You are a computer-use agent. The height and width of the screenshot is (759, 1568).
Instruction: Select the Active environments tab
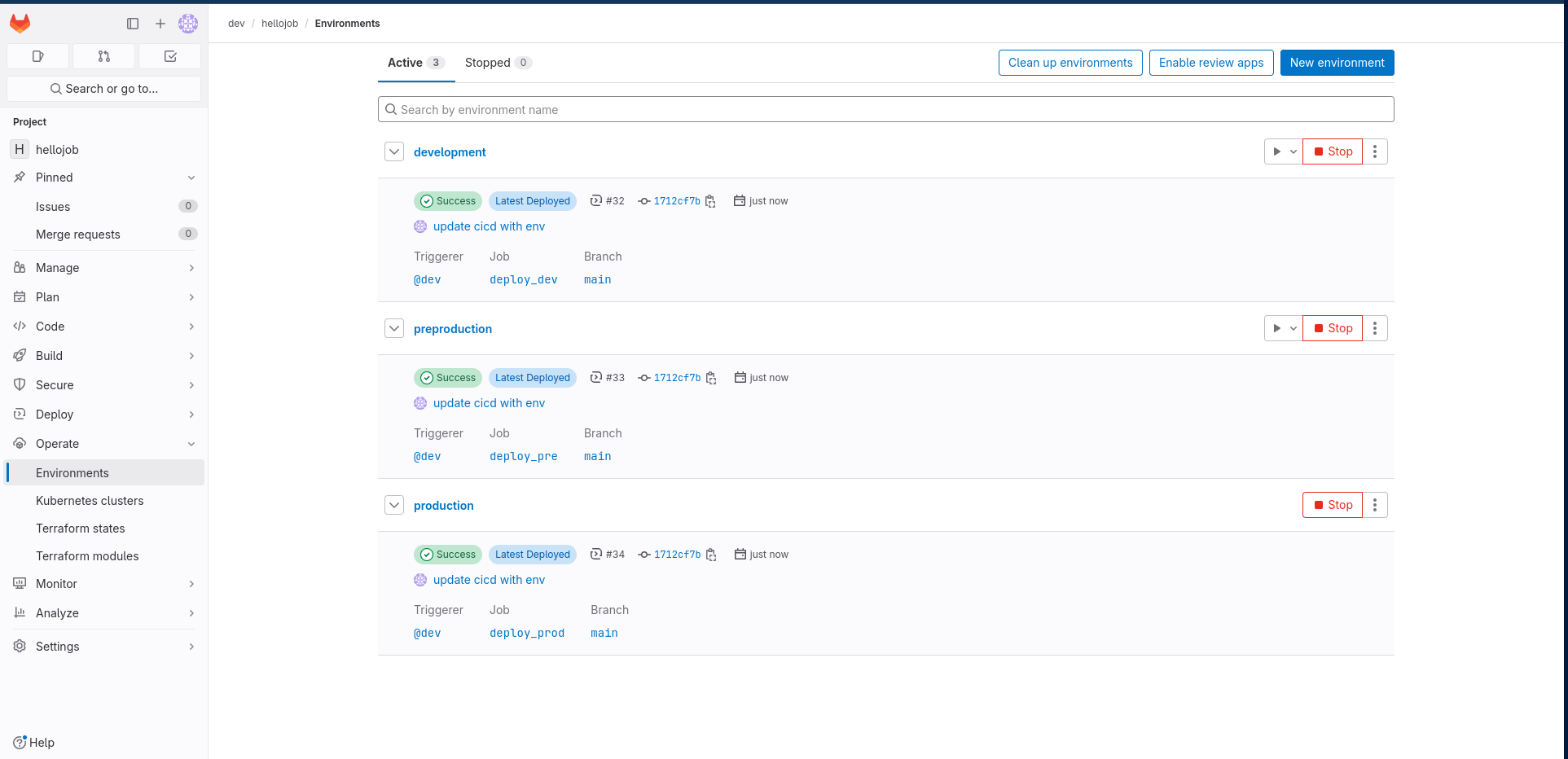coord(415,63)
